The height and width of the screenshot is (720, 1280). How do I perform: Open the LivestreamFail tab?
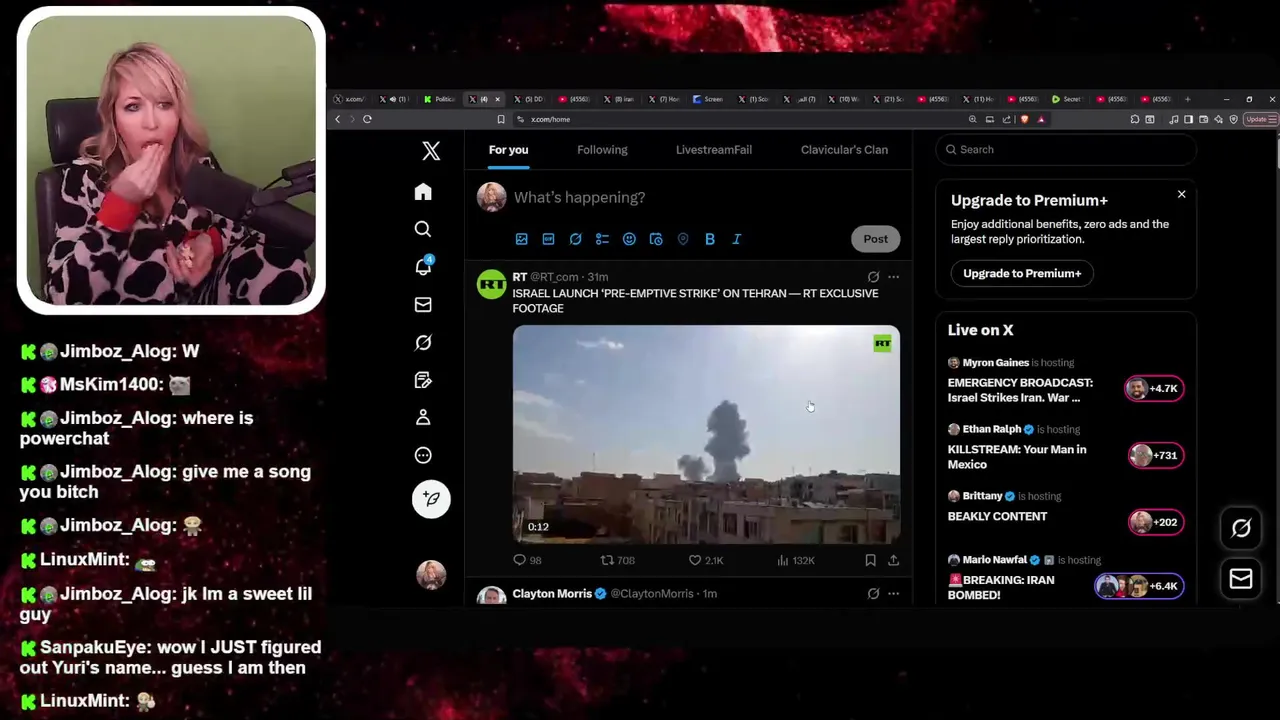tap(714, 150)
